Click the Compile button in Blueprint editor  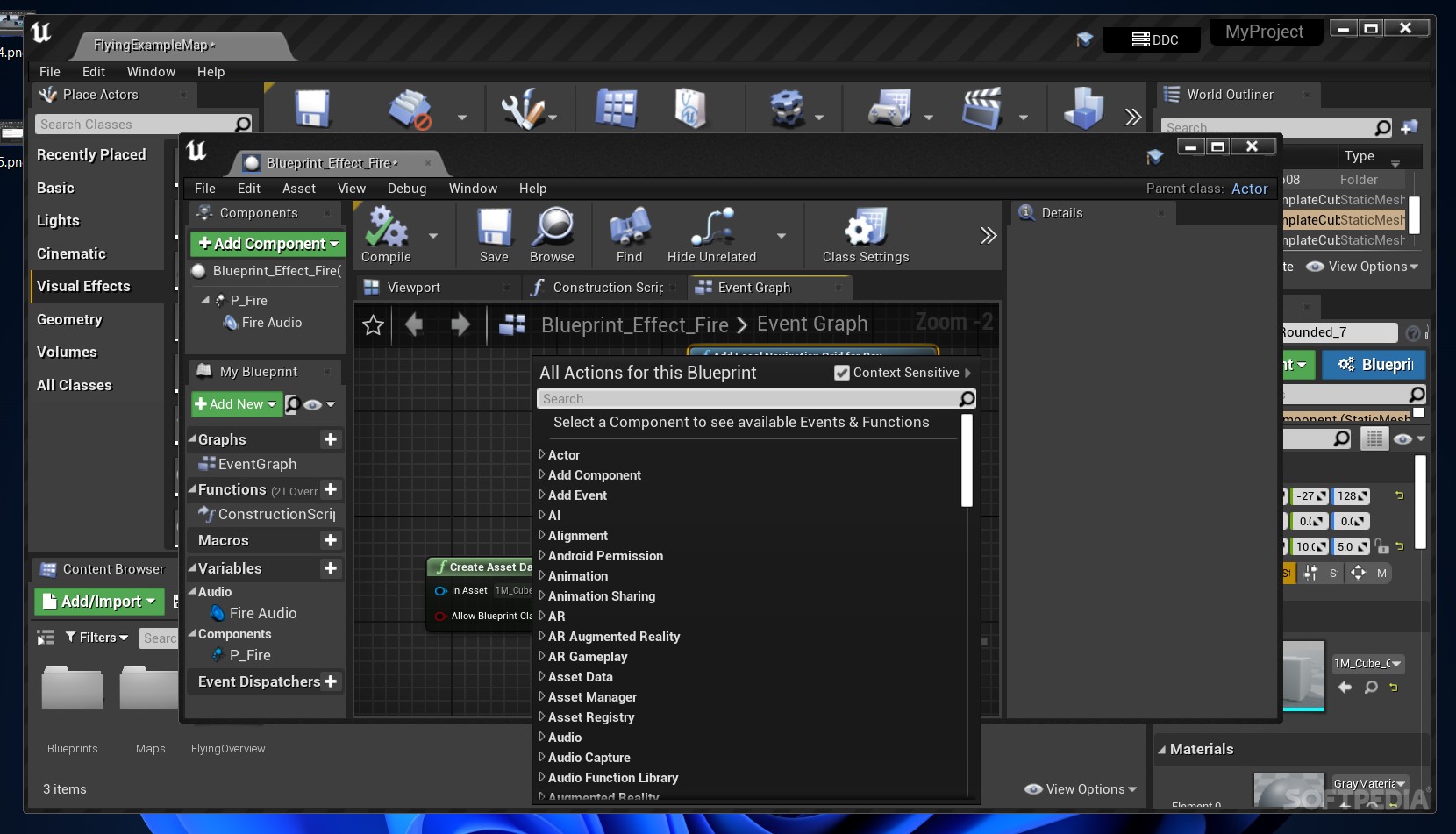386,235
